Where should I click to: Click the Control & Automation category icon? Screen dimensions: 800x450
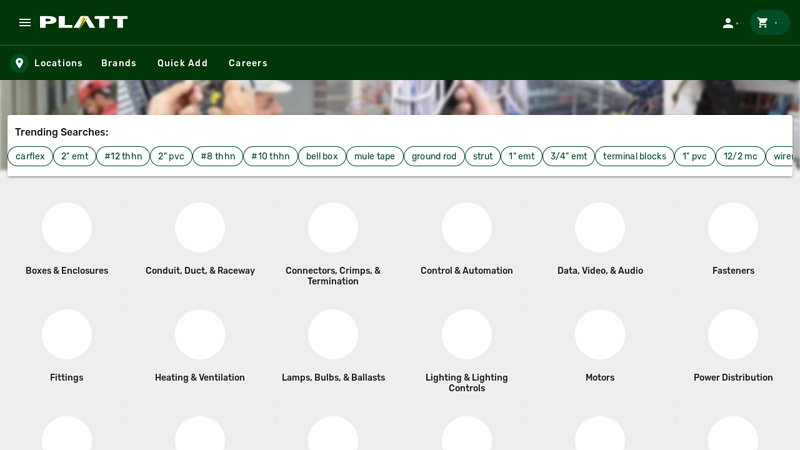coord(467,228)
